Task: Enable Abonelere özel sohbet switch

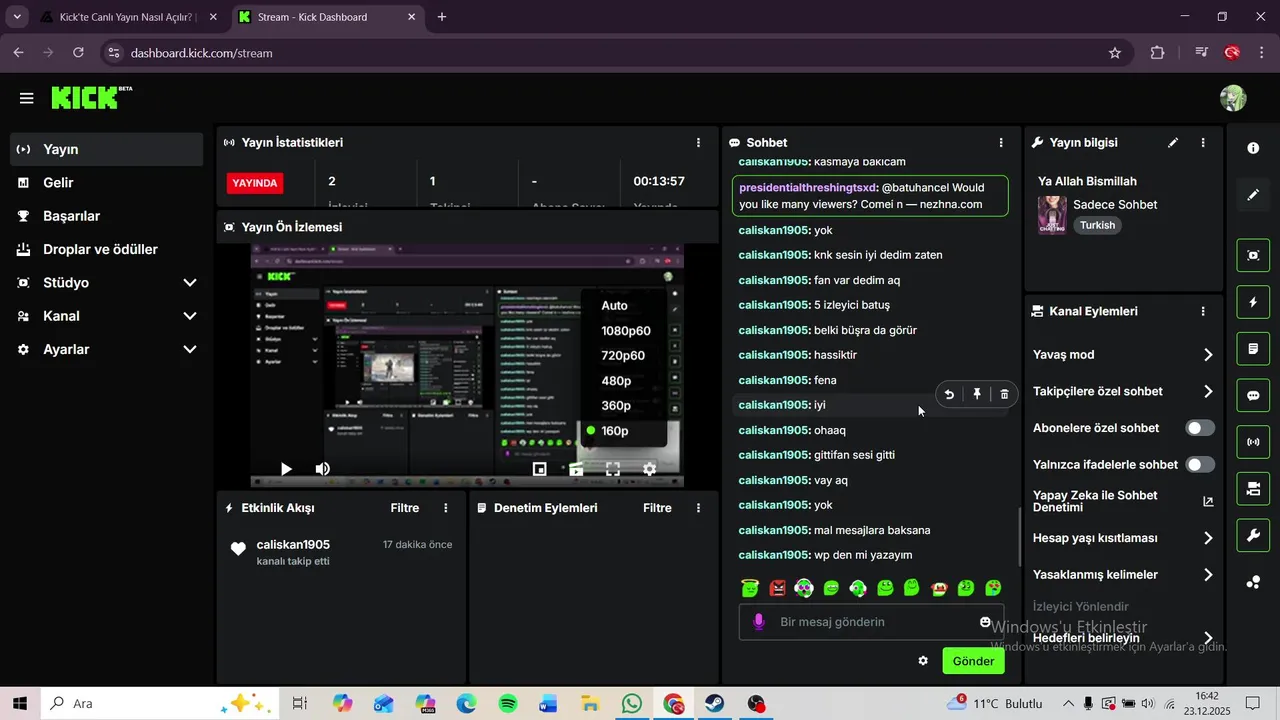Action: [1200, 428]
